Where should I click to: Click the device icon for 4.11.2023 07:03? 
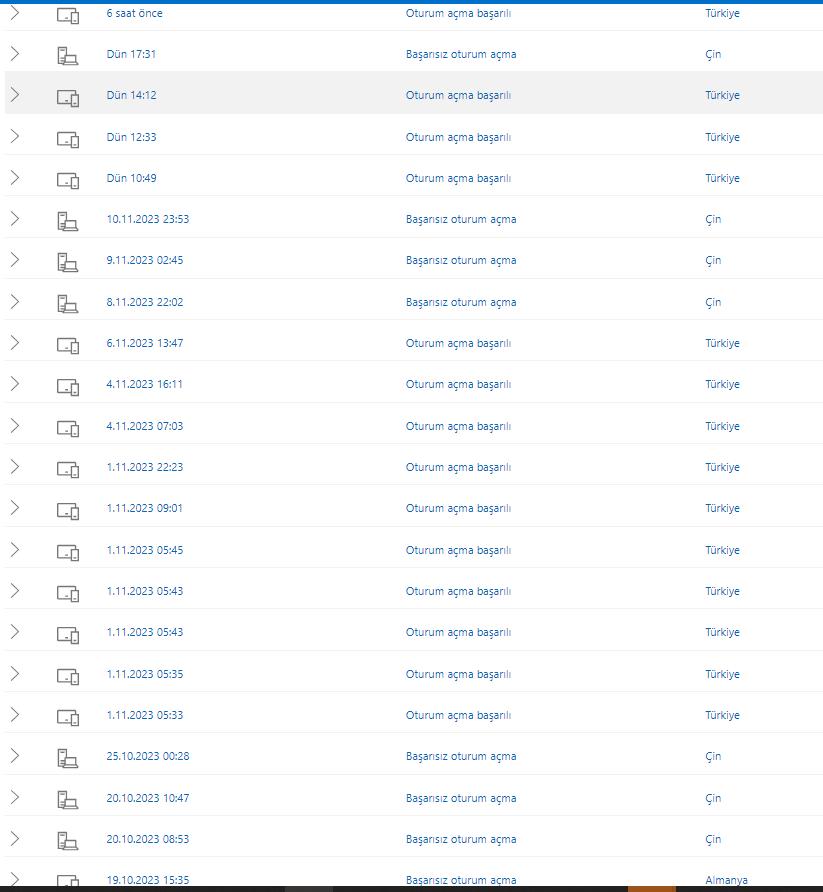pos(68,428)
